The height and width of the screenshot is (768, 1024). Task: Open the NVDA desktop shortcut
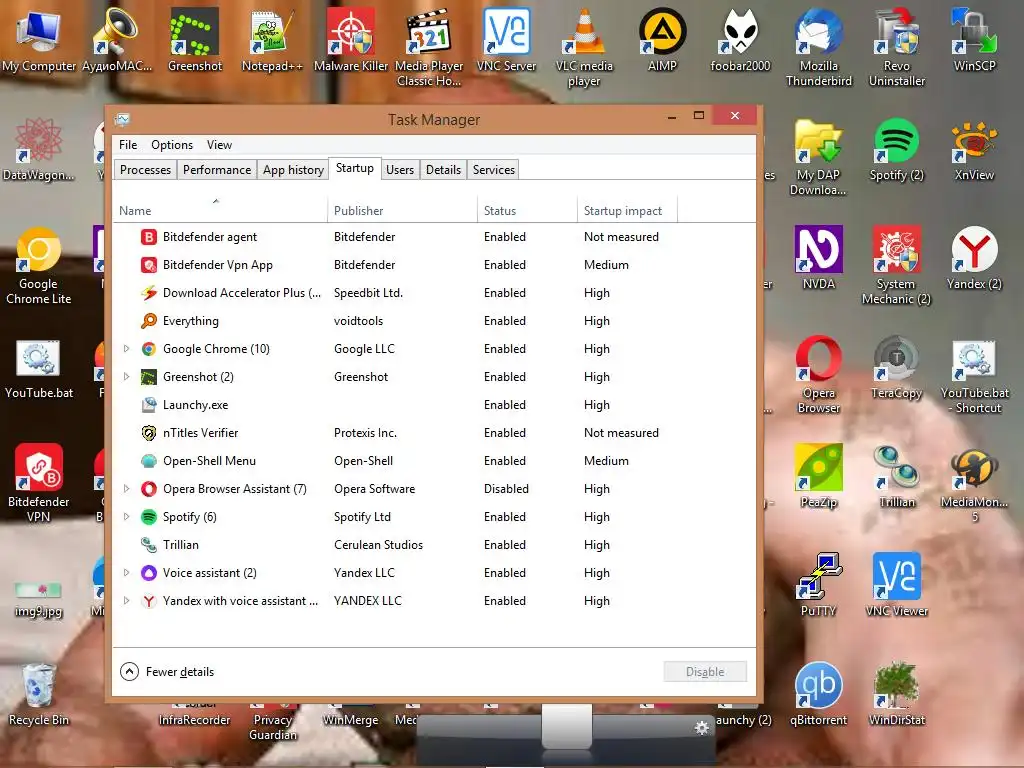(x=818, y=258)
